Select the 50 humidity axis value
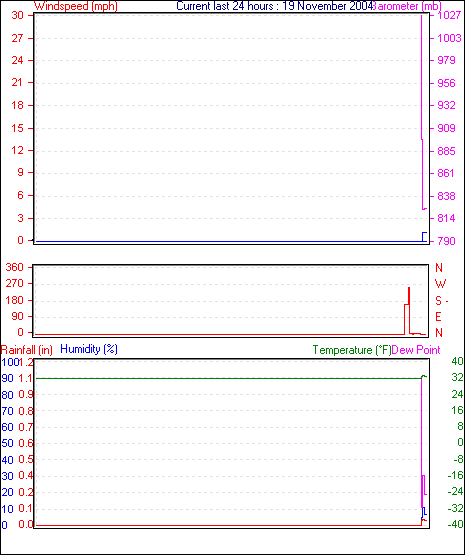 [x=7, y=443]
